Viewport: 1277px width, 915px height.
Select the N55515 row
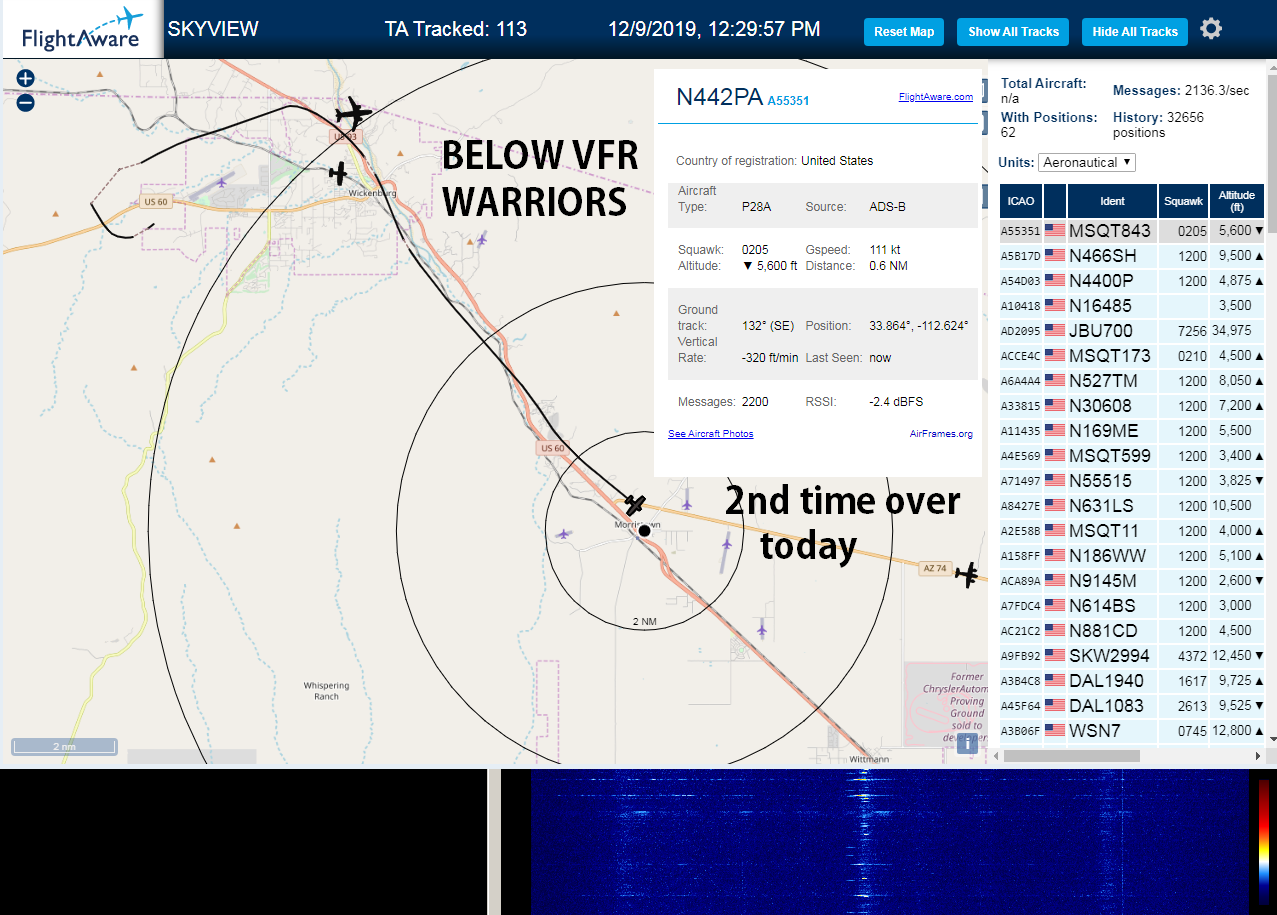[x=1132, y=481]
